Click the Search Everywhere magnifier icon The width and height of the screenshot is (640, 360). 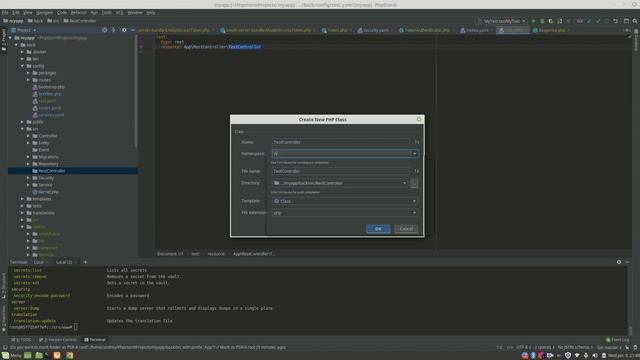point(635,21)
